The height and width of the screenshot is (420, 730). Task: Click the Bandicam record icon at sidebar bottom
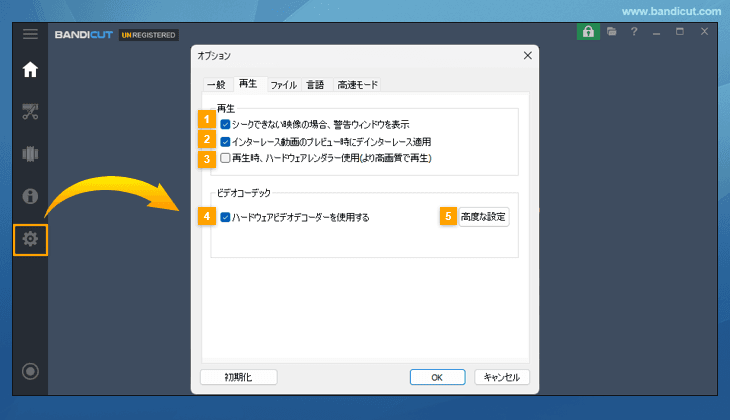click(x=30, y=371)
